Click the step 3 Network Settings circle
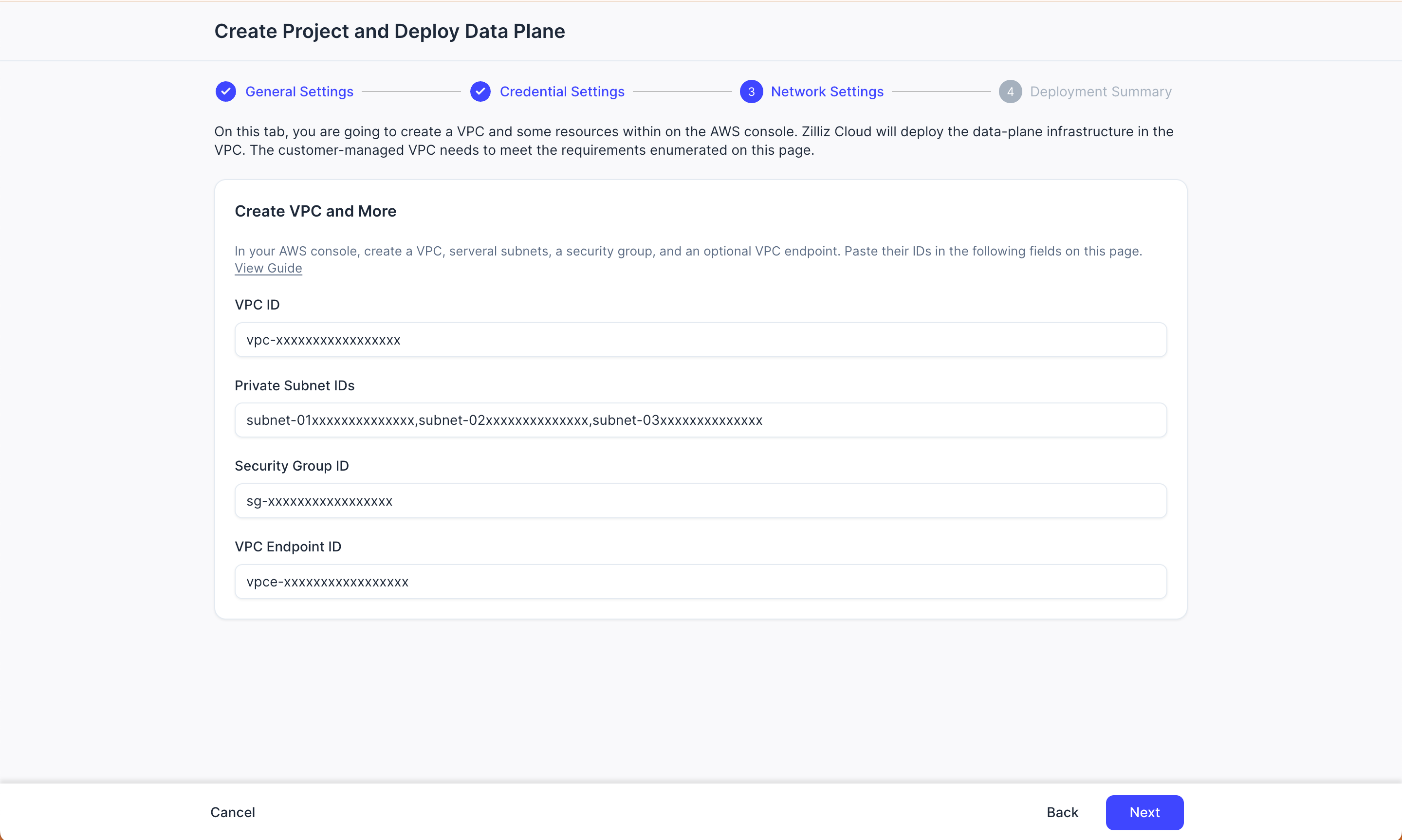Viewport: 1402px width, 840px height. pyautogui.click(x=751, y=91)
